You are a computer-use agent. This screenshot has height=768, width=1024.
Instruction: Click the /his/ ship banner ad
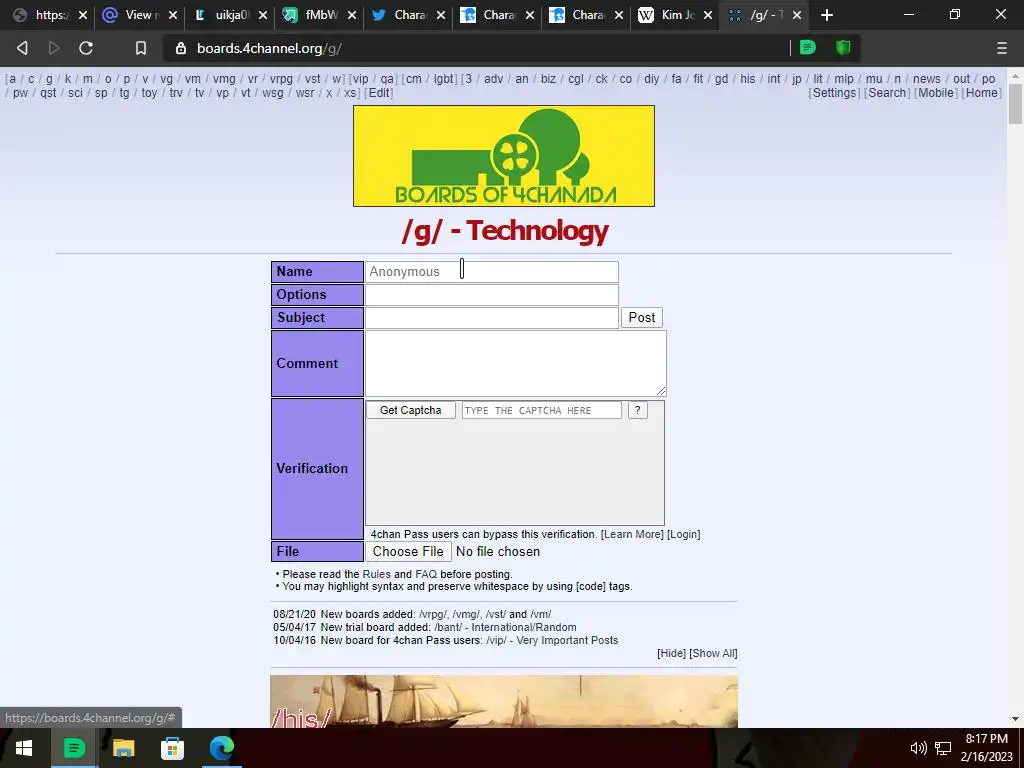pyautogui.click(x=504, y=701)
